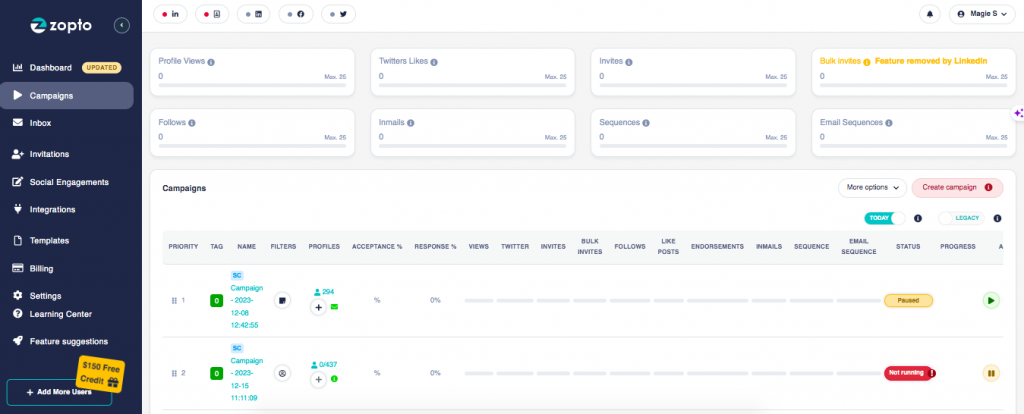Image resolution: width=1024 pixels, height=414 pixels.
Task: Collapse the sidebar with the arrow button
Action: pos(122,25)
